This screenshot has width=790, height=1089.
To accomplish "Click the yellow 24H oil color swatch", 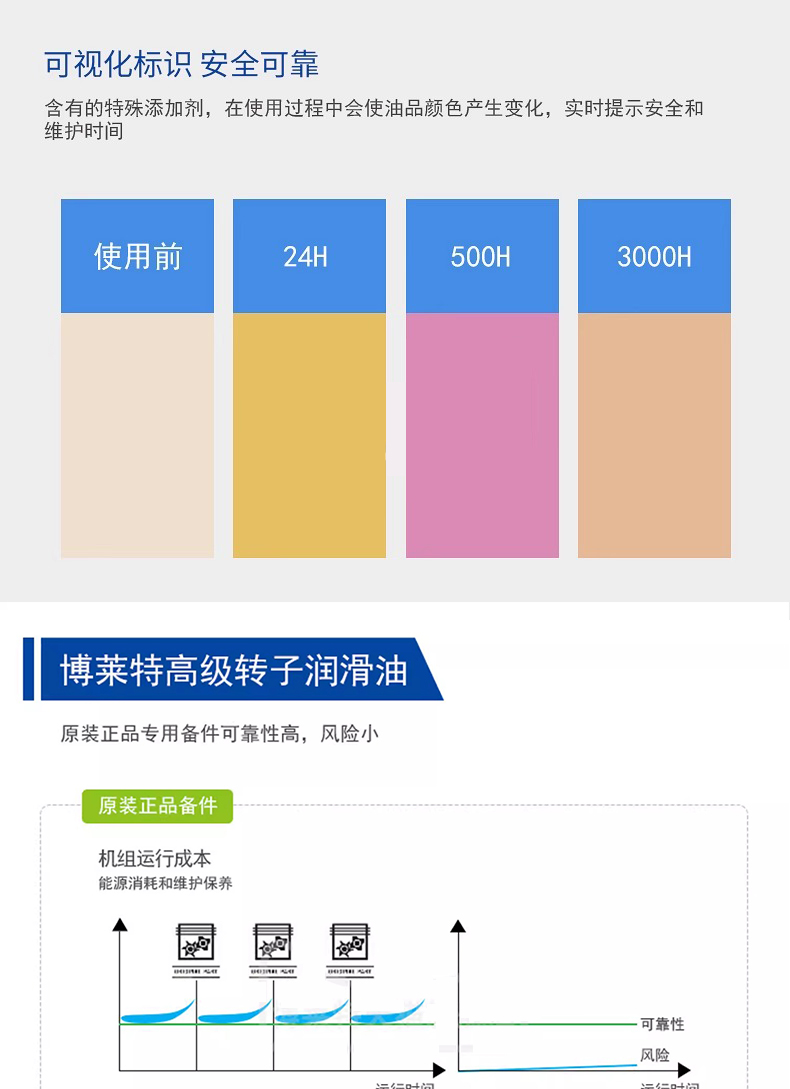I will 309,435.
